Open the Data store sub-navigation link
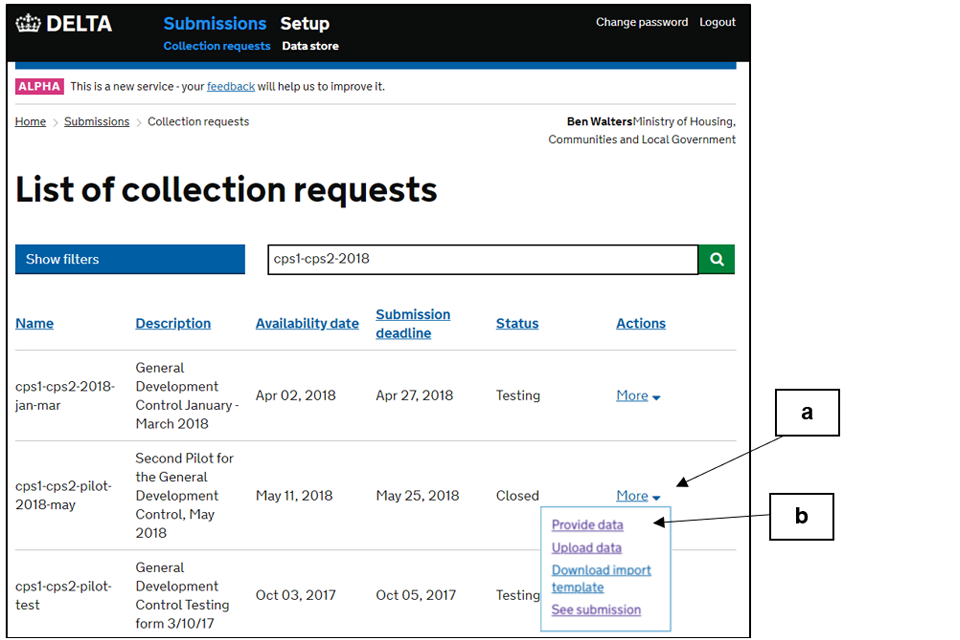The height and width of the screenshot is (640, 960). click(310, 46)
